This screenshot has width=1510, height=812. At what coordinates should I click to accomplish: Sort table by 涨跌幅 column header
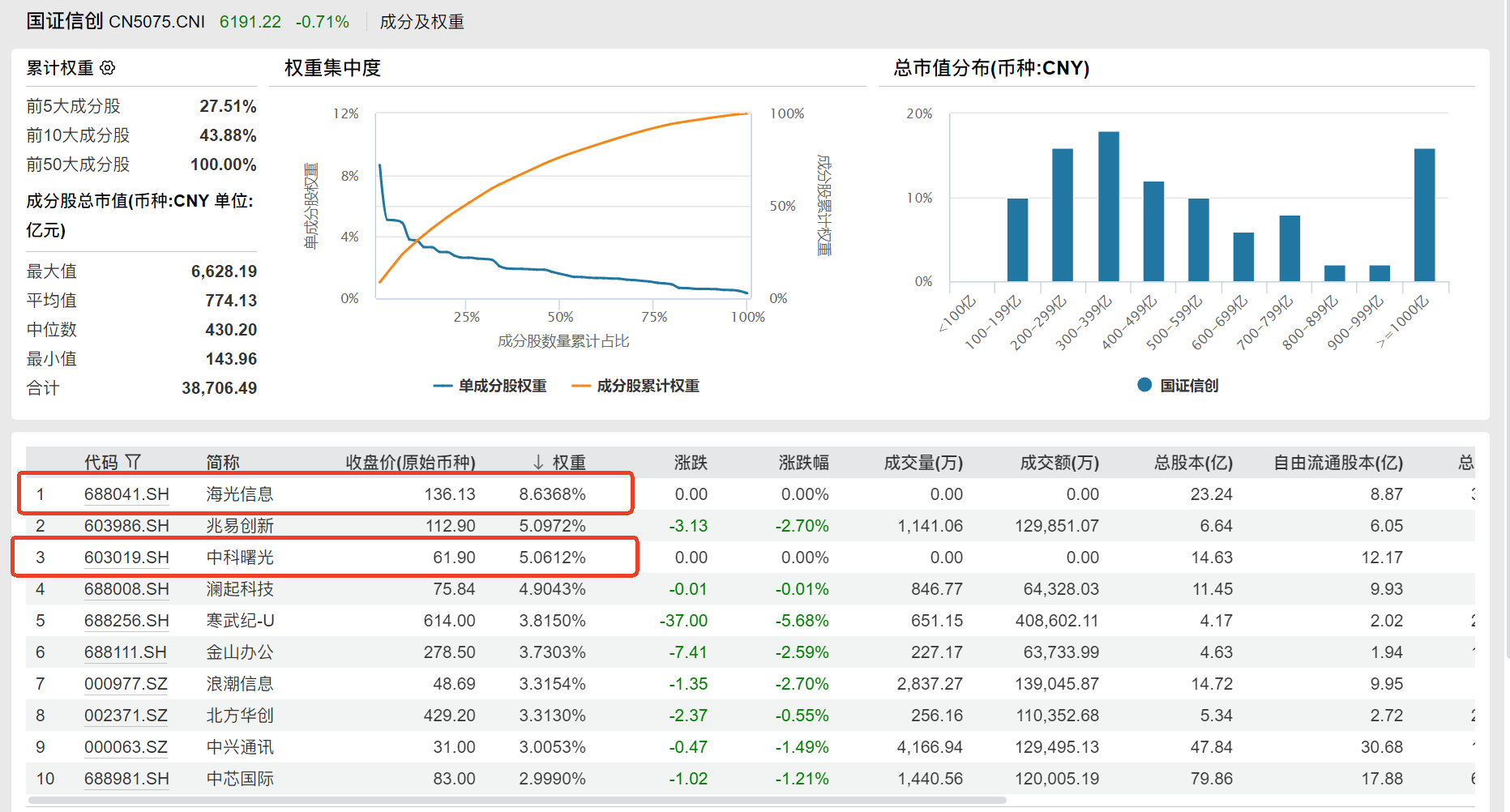tap(803, 462)
